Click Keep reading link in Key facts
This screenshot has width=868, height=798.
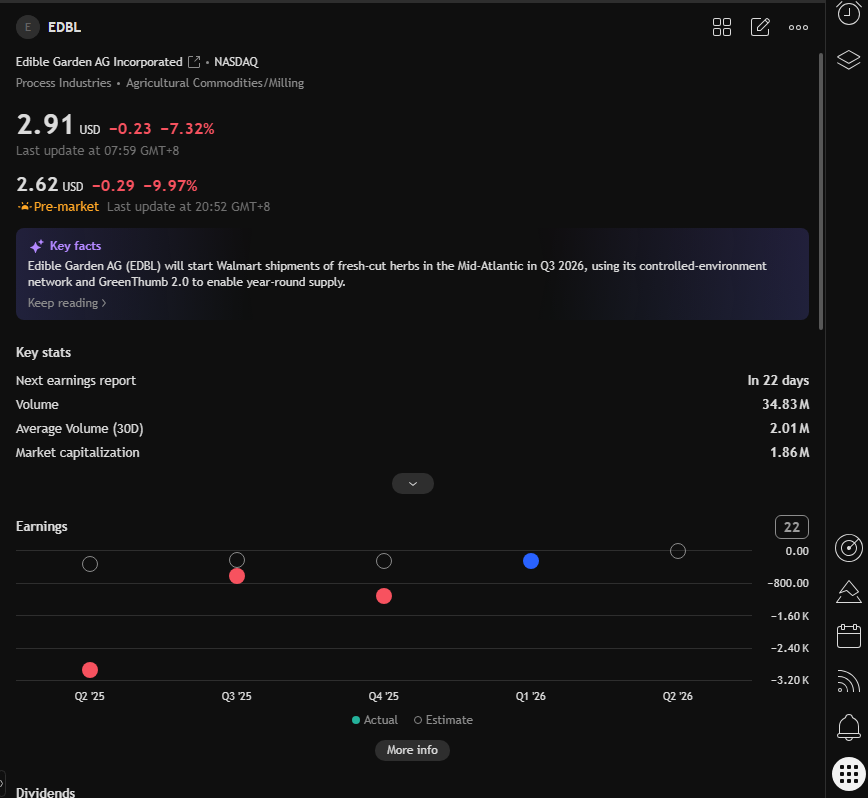67,303
